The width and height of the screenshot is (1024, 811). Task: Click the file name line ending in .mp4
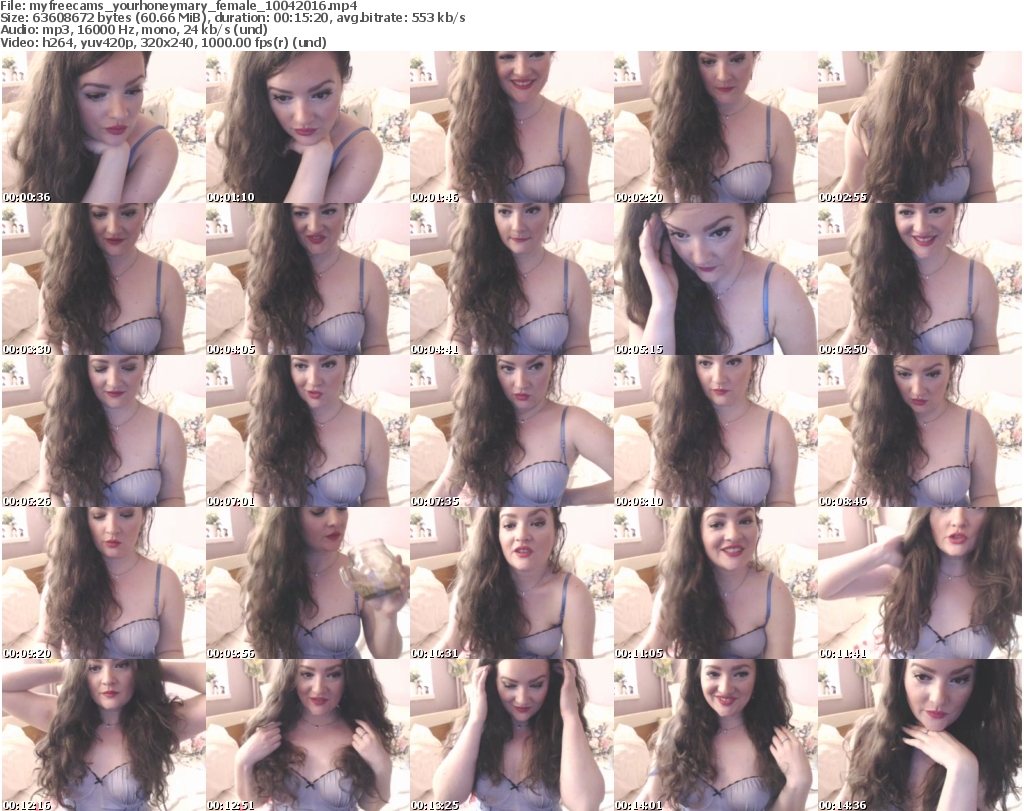click(x=179, y=6)
